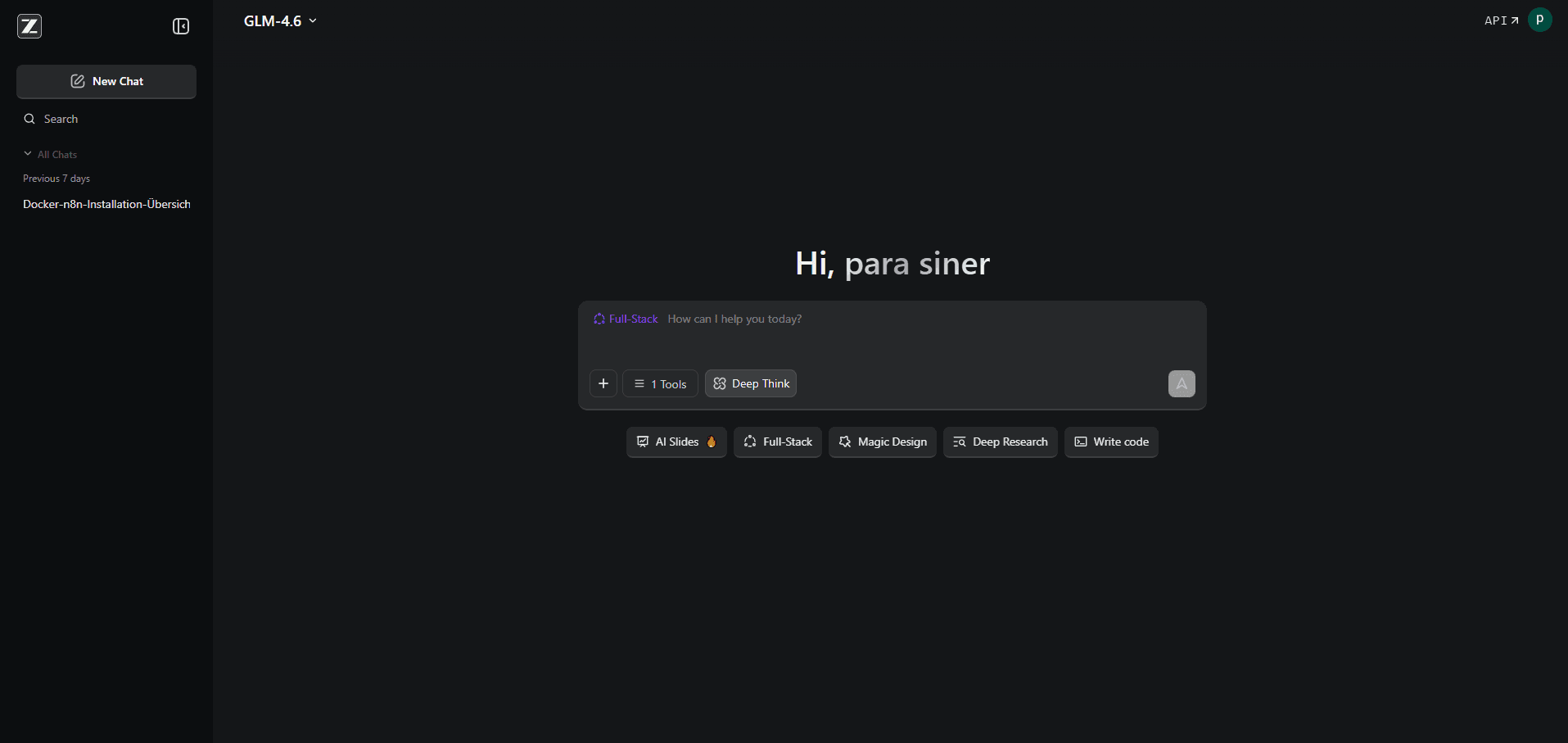This screenshot has width=1568, height=743.
Task: Choose Write code via its code icon
Action: (1081, 442)
